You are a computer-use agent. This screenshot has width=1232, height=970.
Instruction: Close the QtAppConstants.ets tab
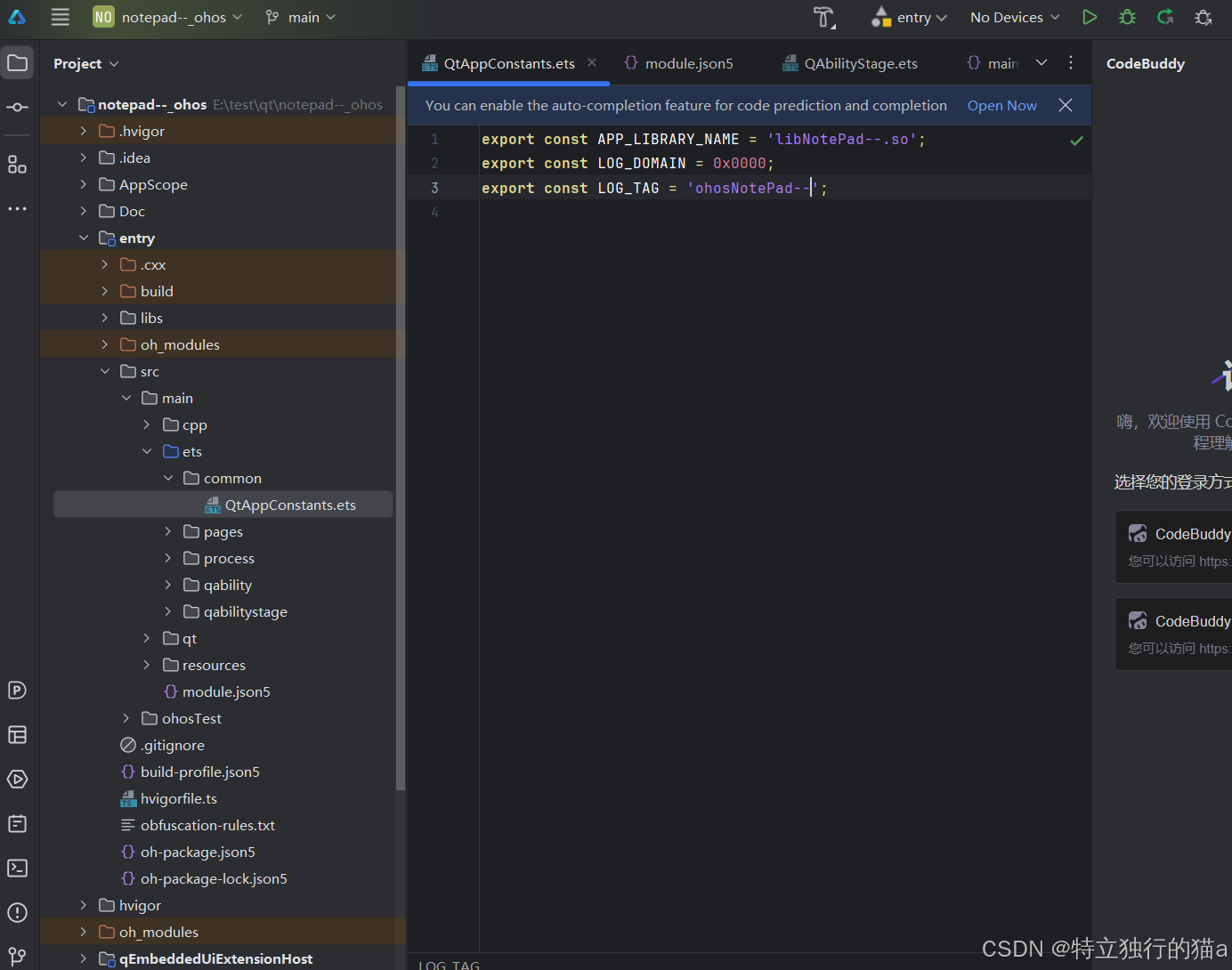(592, 62)
